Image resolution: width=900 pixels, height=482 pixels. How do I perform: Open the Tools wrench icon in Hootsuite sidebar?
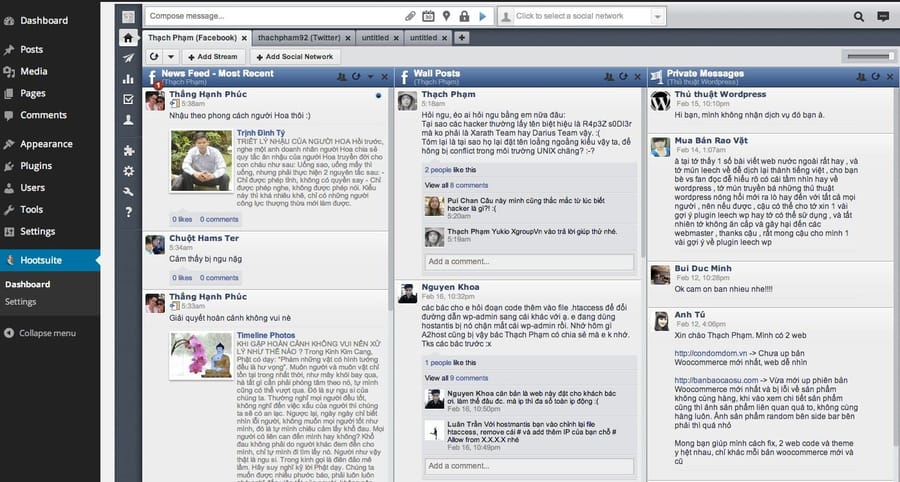[x=128, y=192]
